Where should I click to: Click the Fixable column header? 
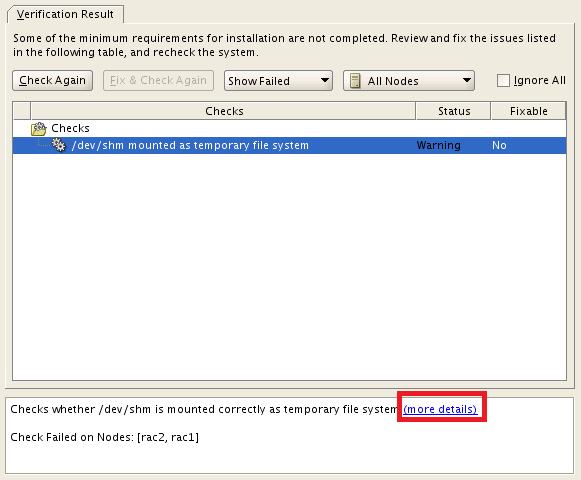pos(528,111)
